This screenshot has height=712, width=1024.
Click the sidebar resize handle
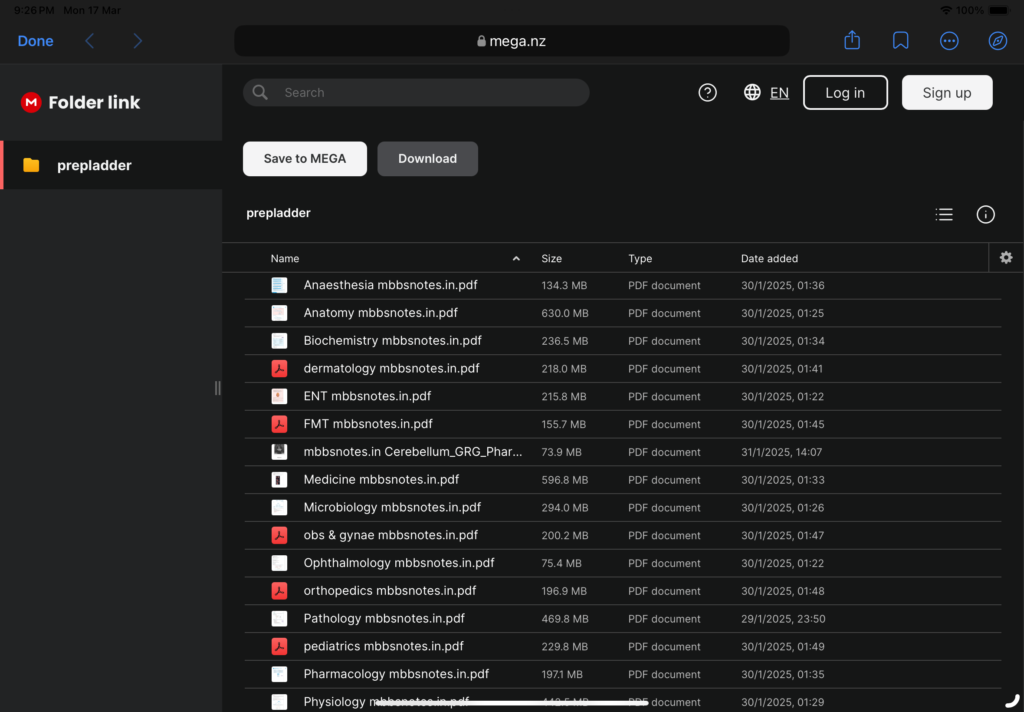217,388
